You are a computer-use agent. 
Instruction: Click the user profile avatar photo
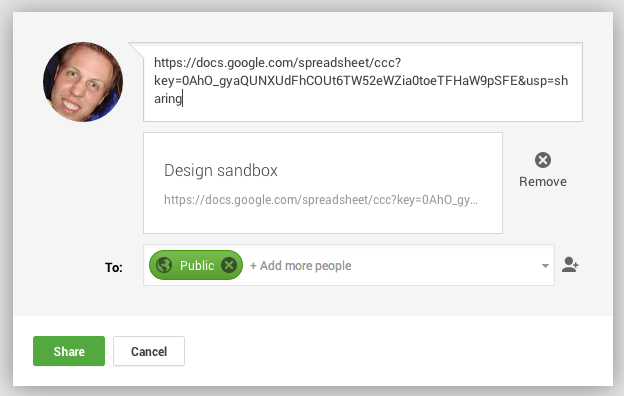[83, 82]
